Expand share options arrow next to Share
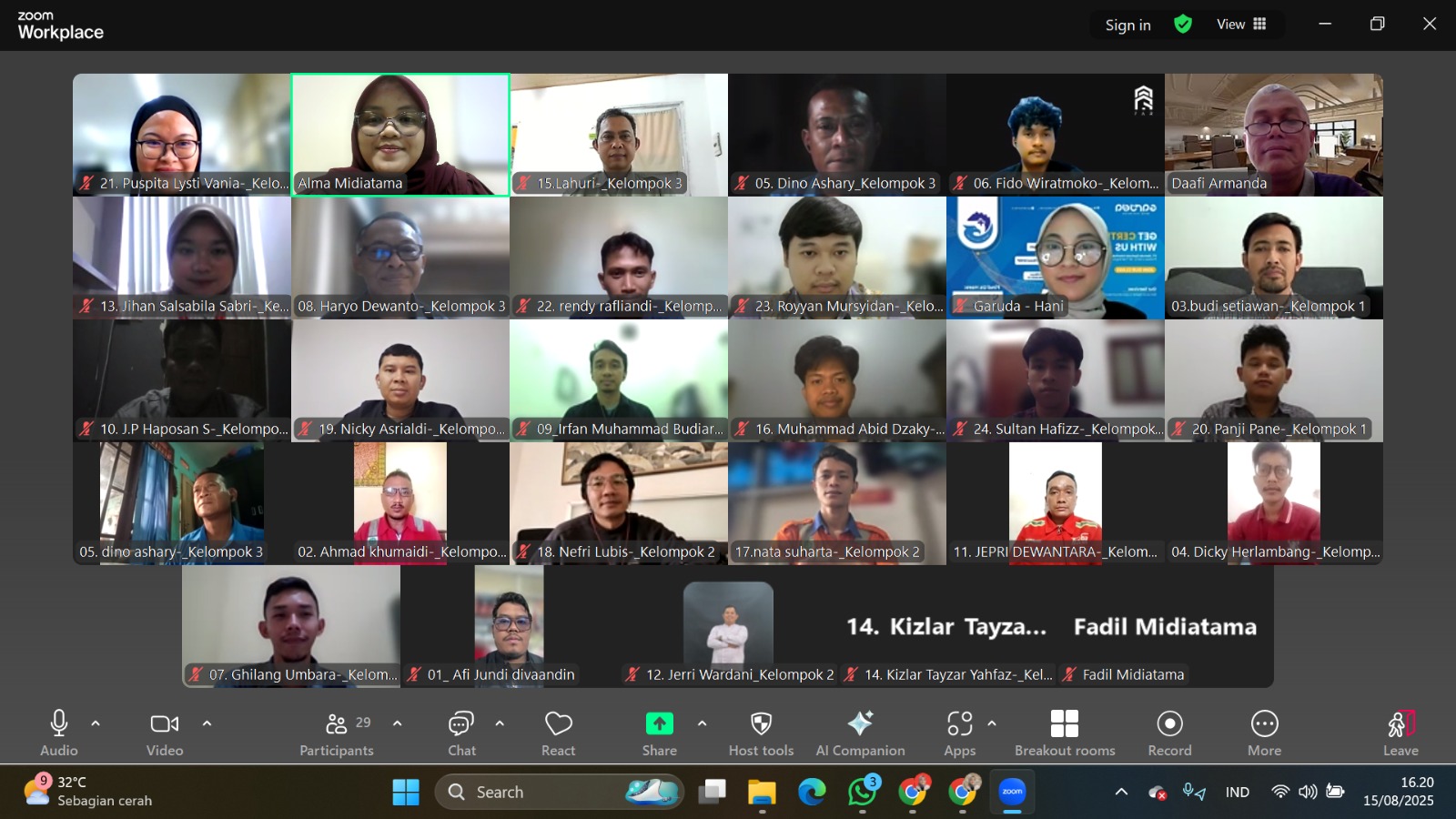 coord(702,723)
